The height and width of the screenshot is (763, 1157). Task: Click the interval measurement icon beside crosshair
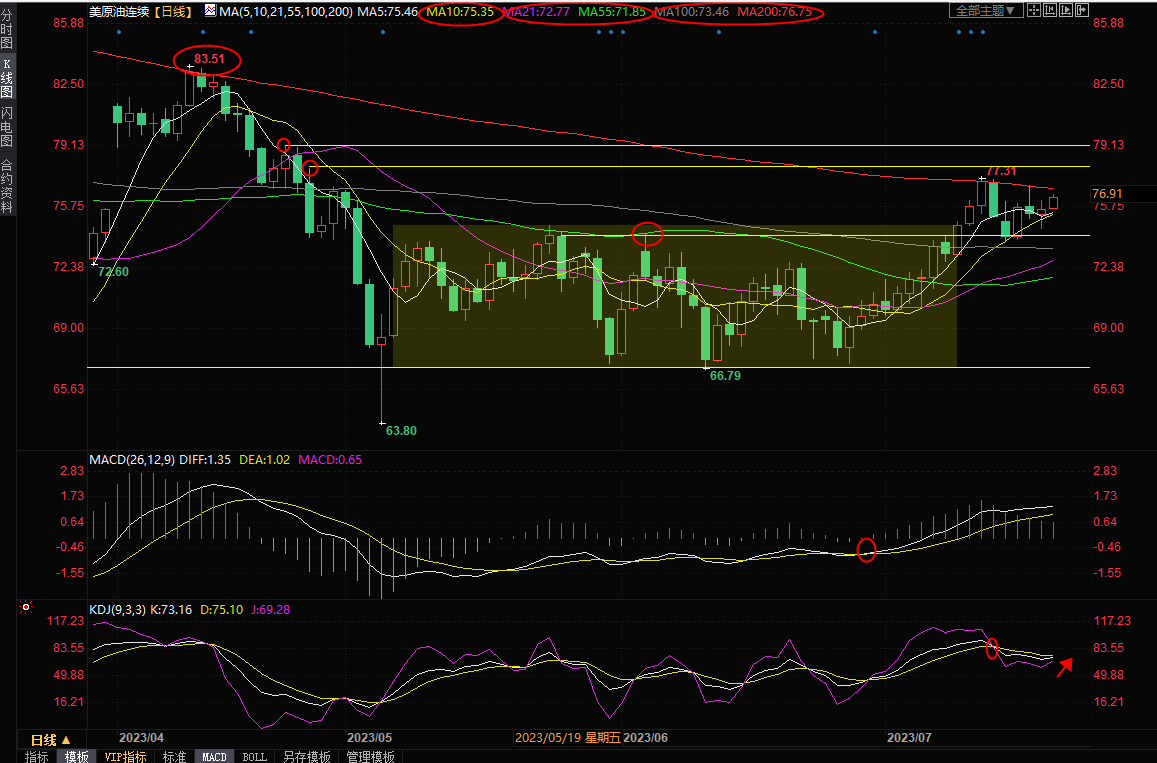[1052, 11]
